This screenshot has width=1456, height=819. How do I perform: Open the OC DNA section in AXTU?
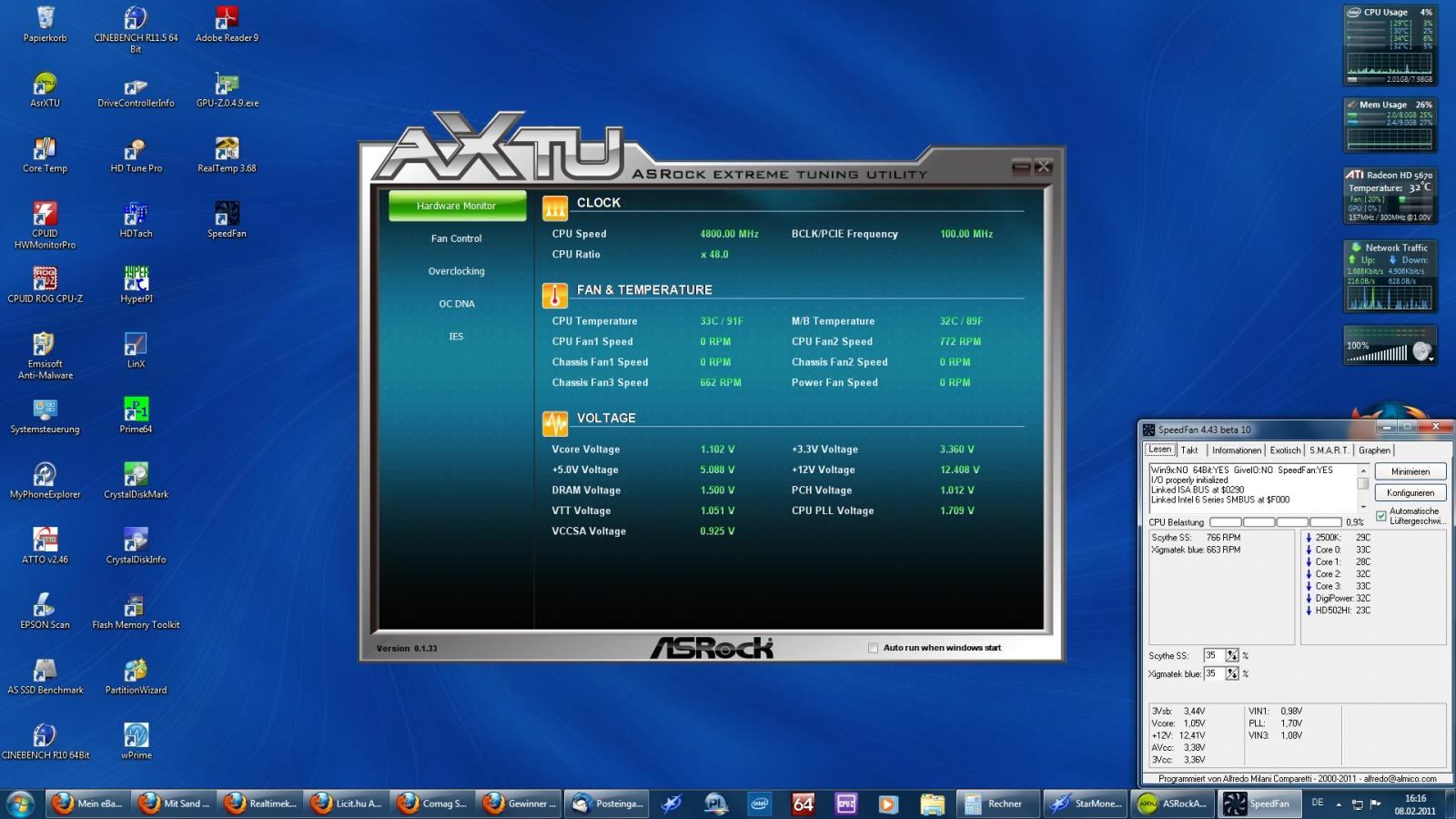(457, 304)
